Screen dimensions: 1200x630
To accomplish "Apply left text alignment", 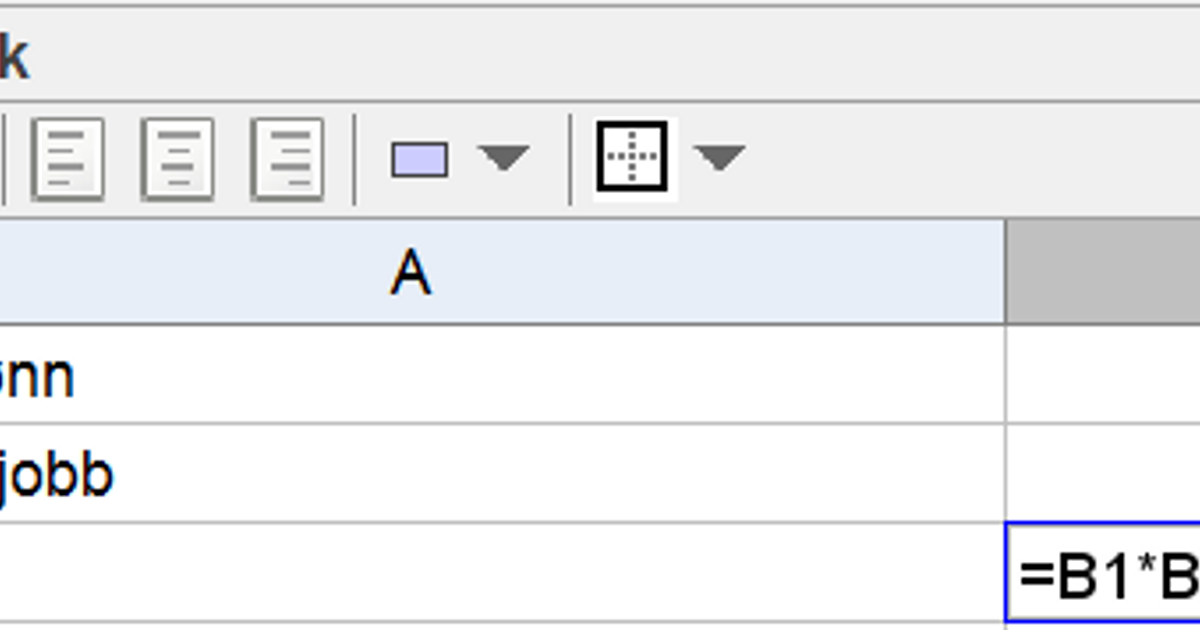I will (x=67, y=159).
